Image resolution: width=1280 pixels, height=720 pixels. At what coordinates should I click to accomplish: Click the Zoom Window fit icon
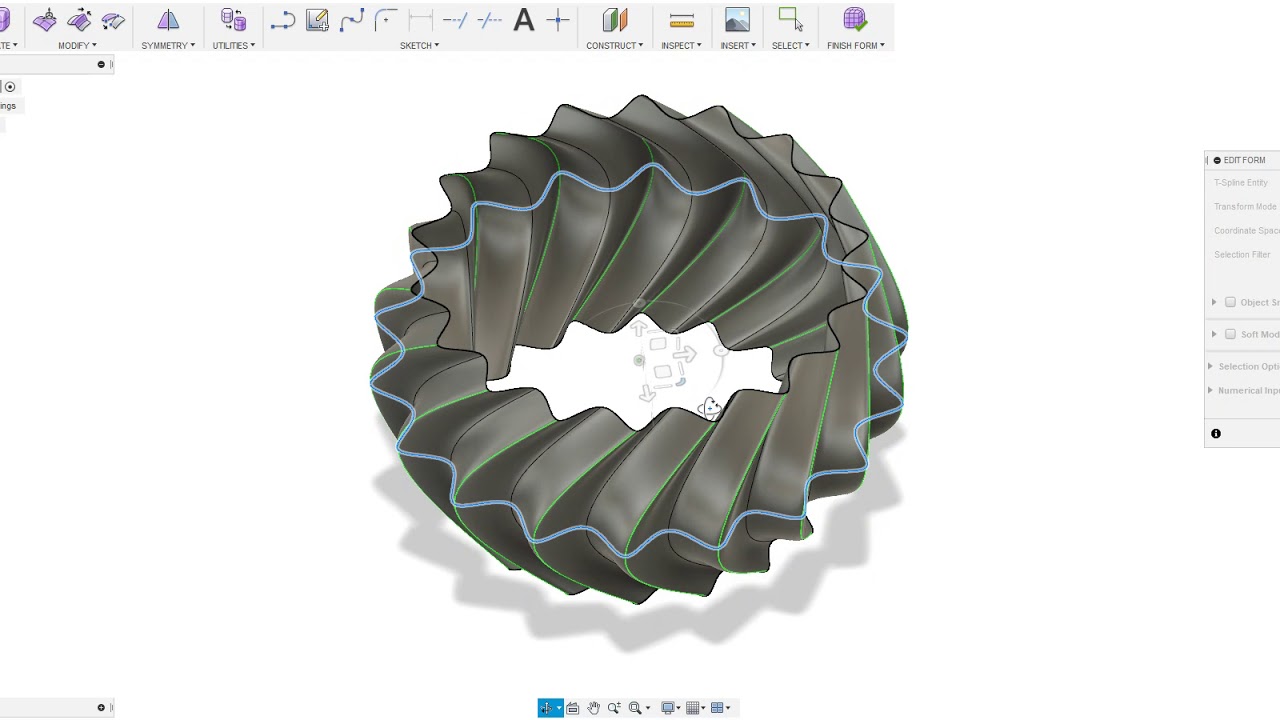[635, 708]
